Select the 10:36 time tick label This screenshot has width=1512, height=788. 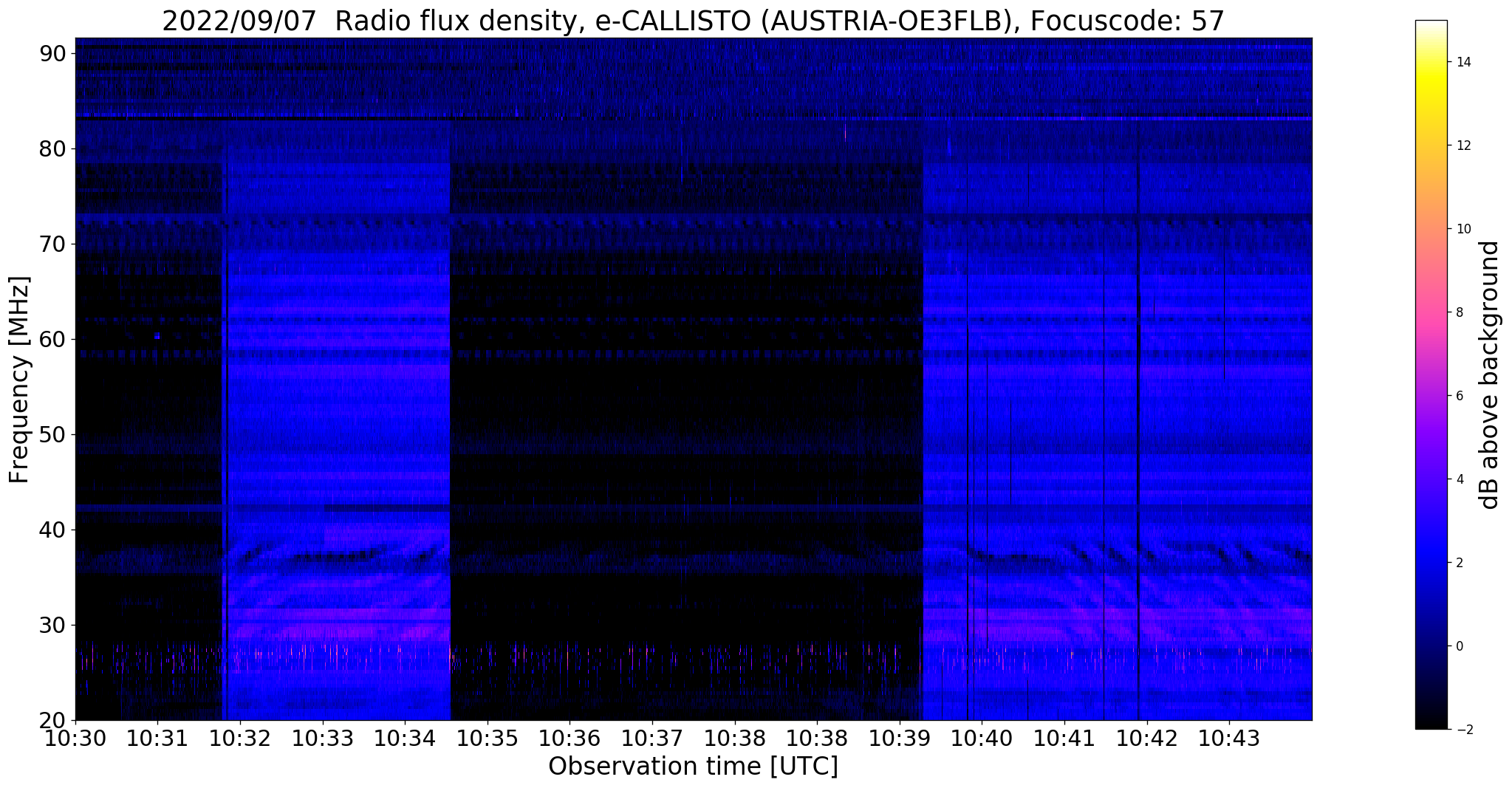coord(569,738)
